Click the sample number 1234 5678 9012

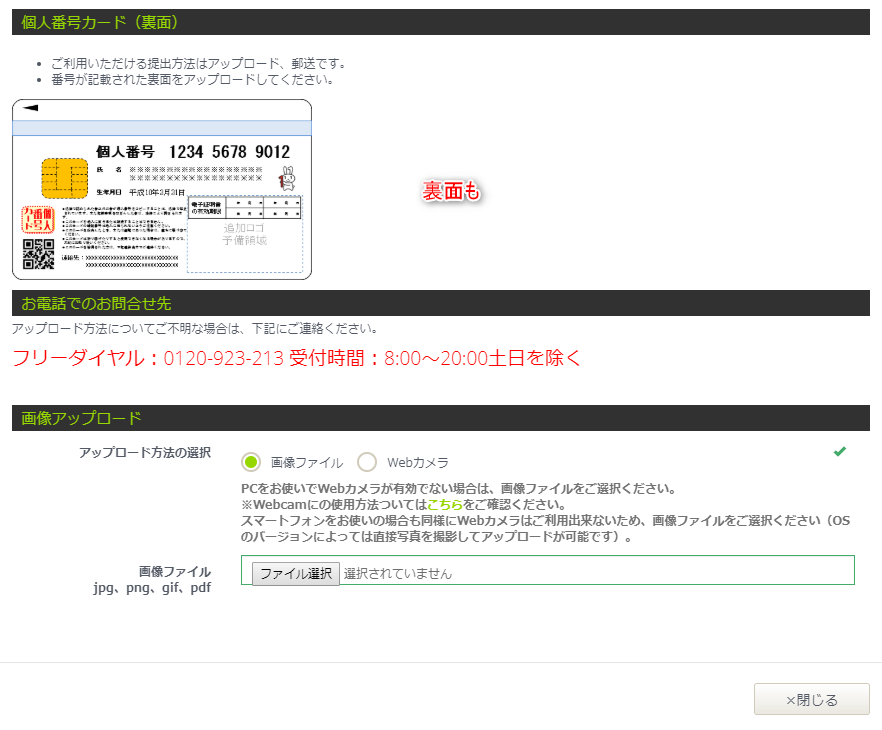pos(229,152)
